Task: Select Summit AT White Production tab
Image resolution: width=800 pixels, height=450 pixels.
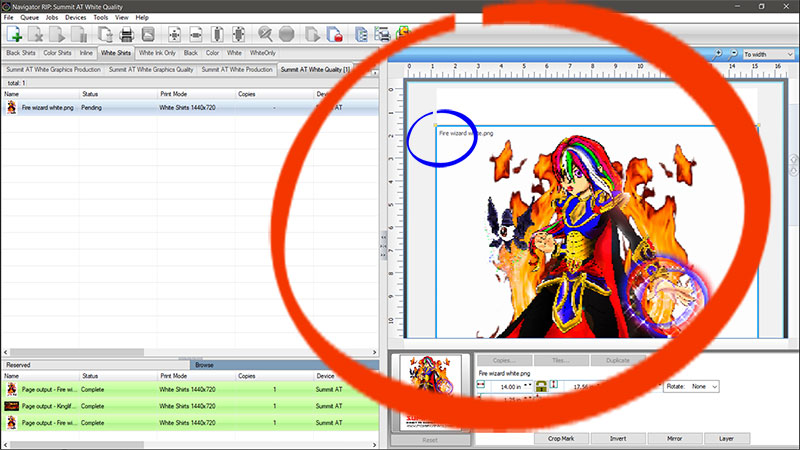Action: tap(237, 70)
